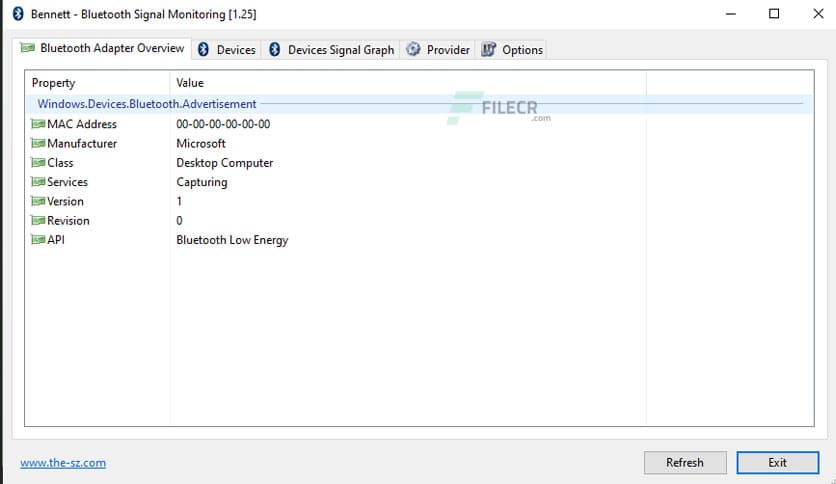The width and height of the screenshot is (836, 484).
Task: Click the Revision value 0
Action: click(179, 220)
